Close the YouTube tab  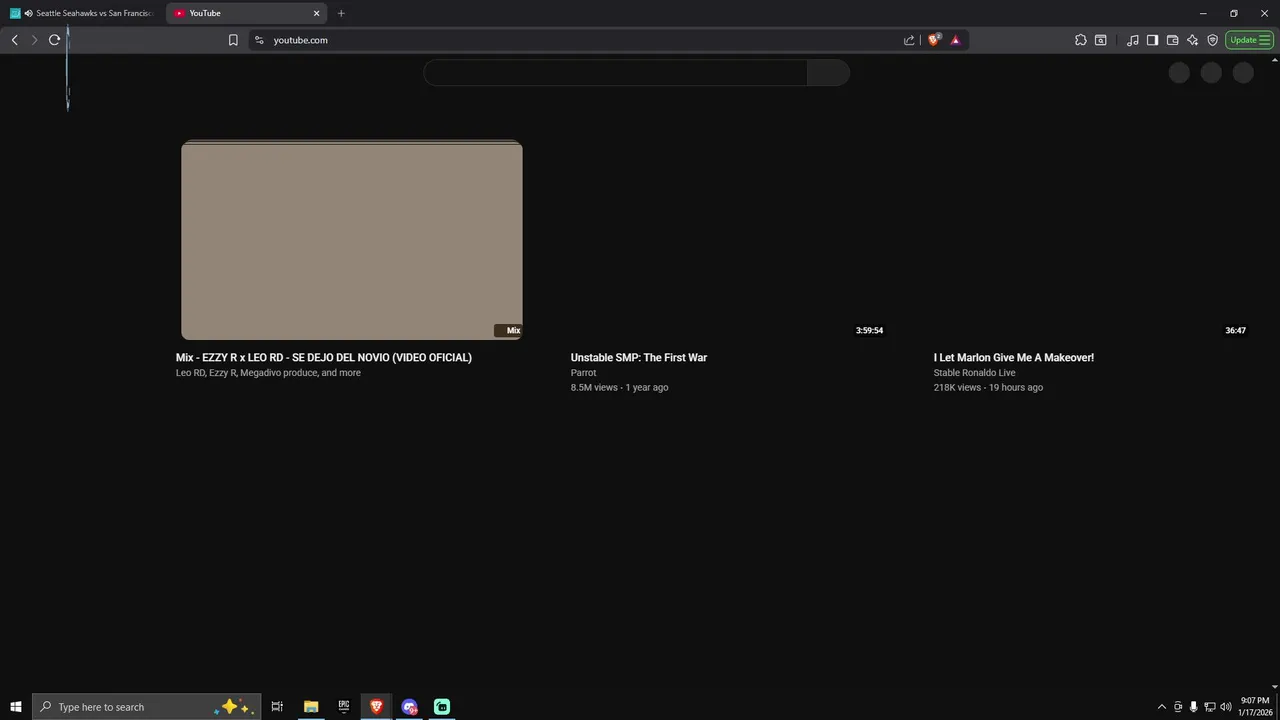point(317,13)
